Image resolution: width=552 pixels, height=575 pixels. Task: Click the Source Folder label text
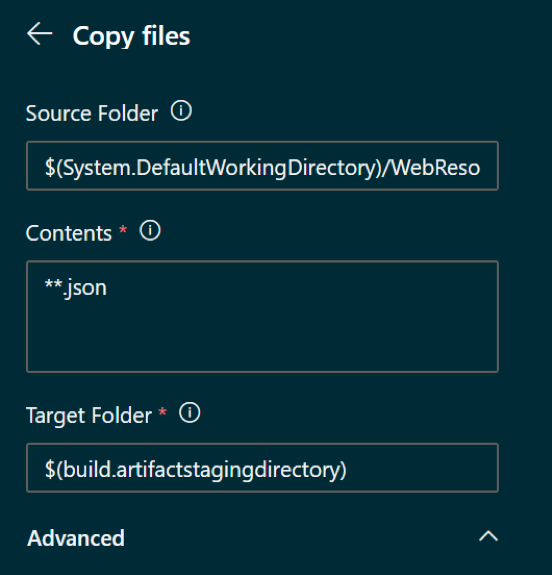click(92, 113)
